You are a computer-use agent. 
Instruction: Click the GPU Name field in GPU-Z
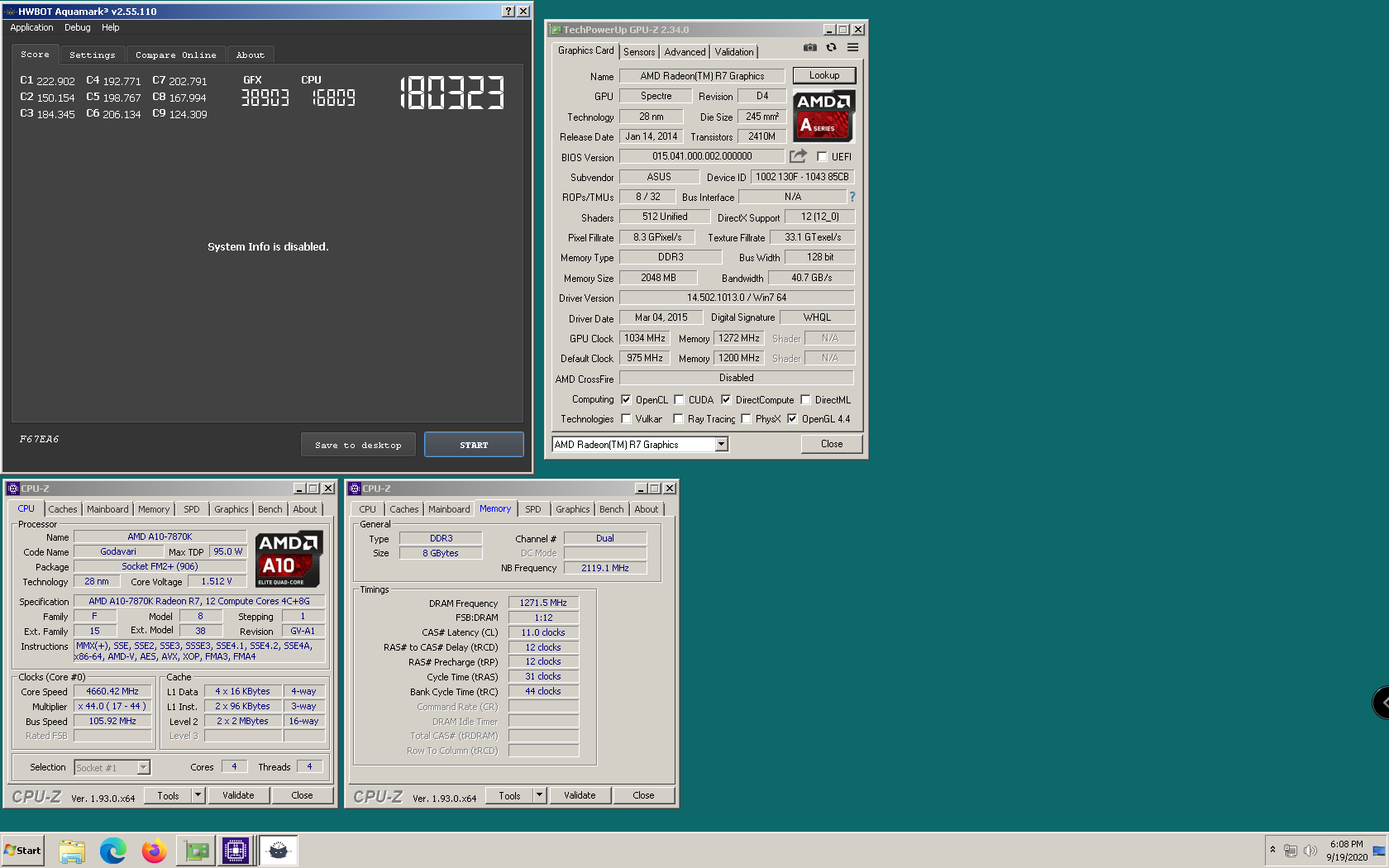(x=702, y=76)
